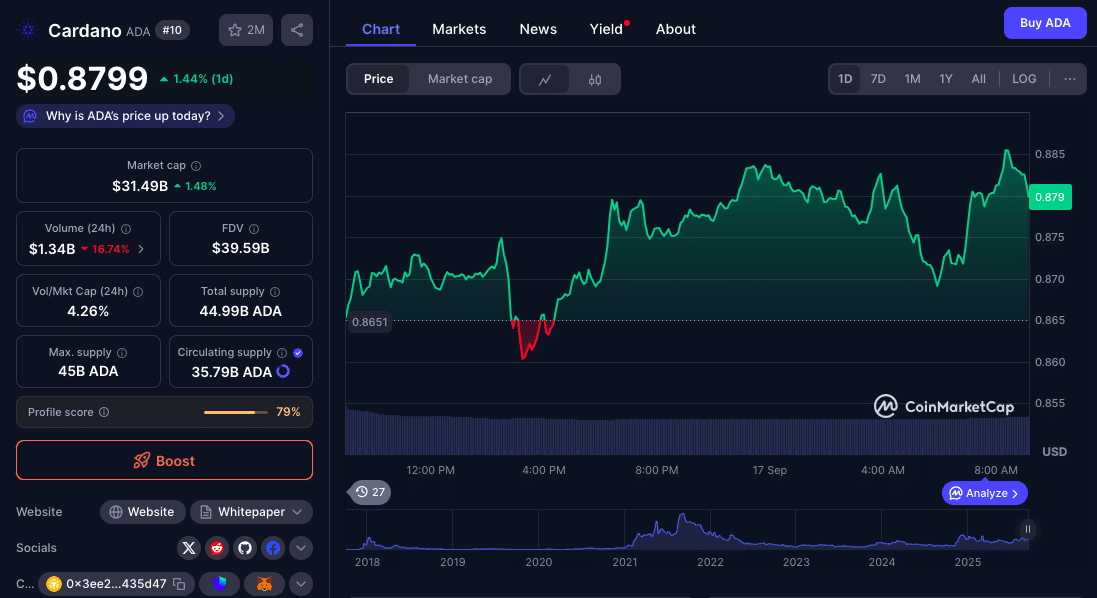Click the Analyze button
Image resolution: width=1097 pixels, height=598 pixels.
[x=984, y=493]
